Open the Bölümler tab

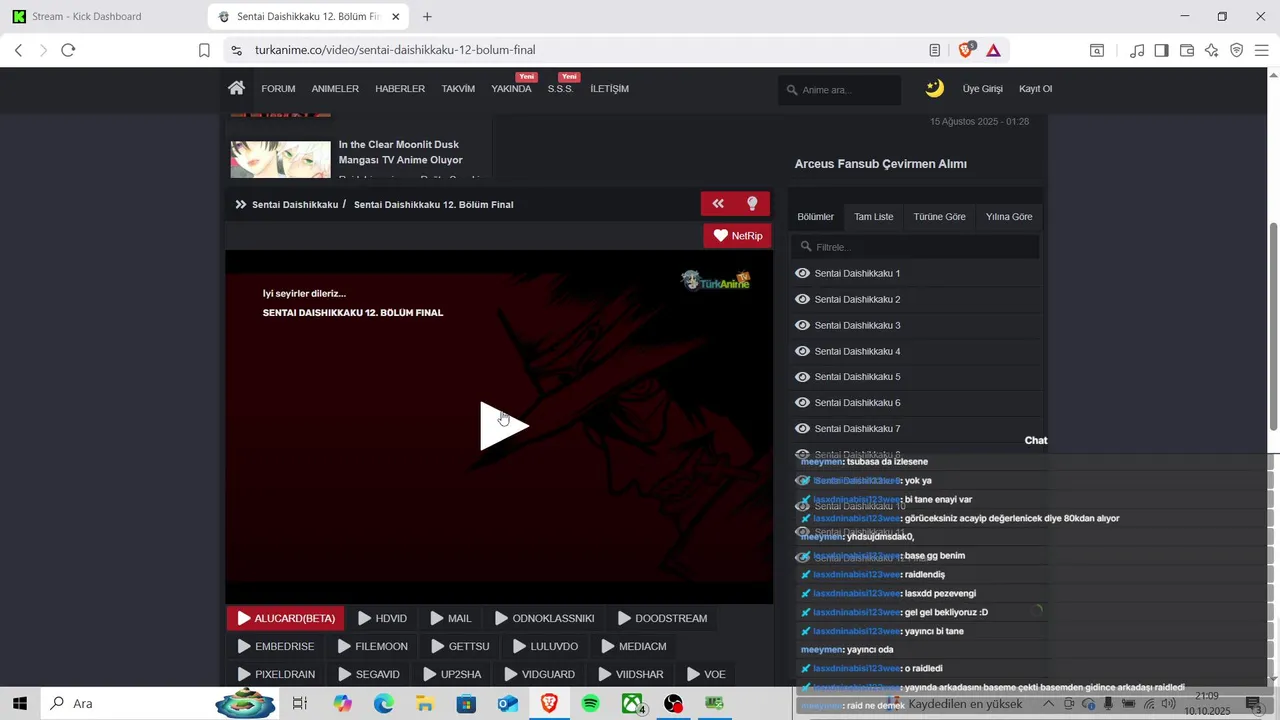(x=815, y=216)
